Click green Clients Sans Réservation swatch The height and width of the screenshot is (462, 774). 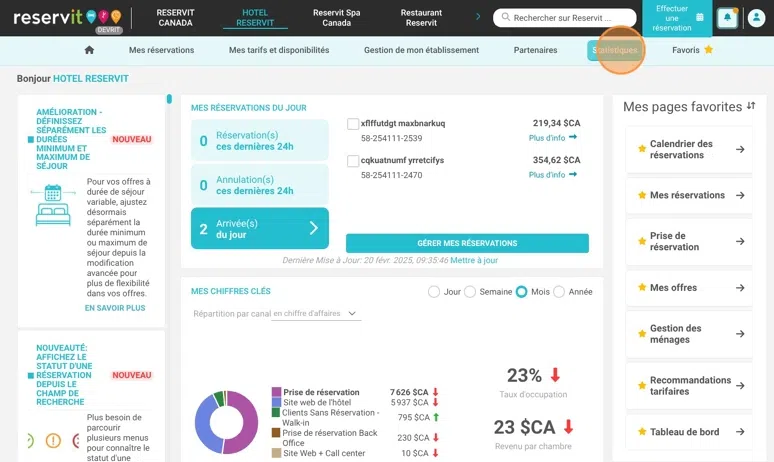tap(276, 412)
